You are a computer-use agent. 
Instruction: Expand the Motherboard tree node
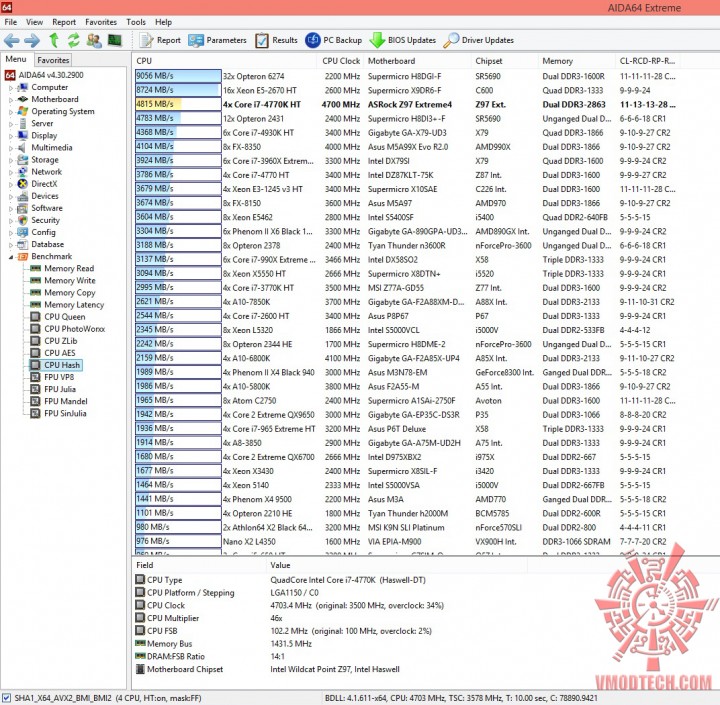coord(11,100)
